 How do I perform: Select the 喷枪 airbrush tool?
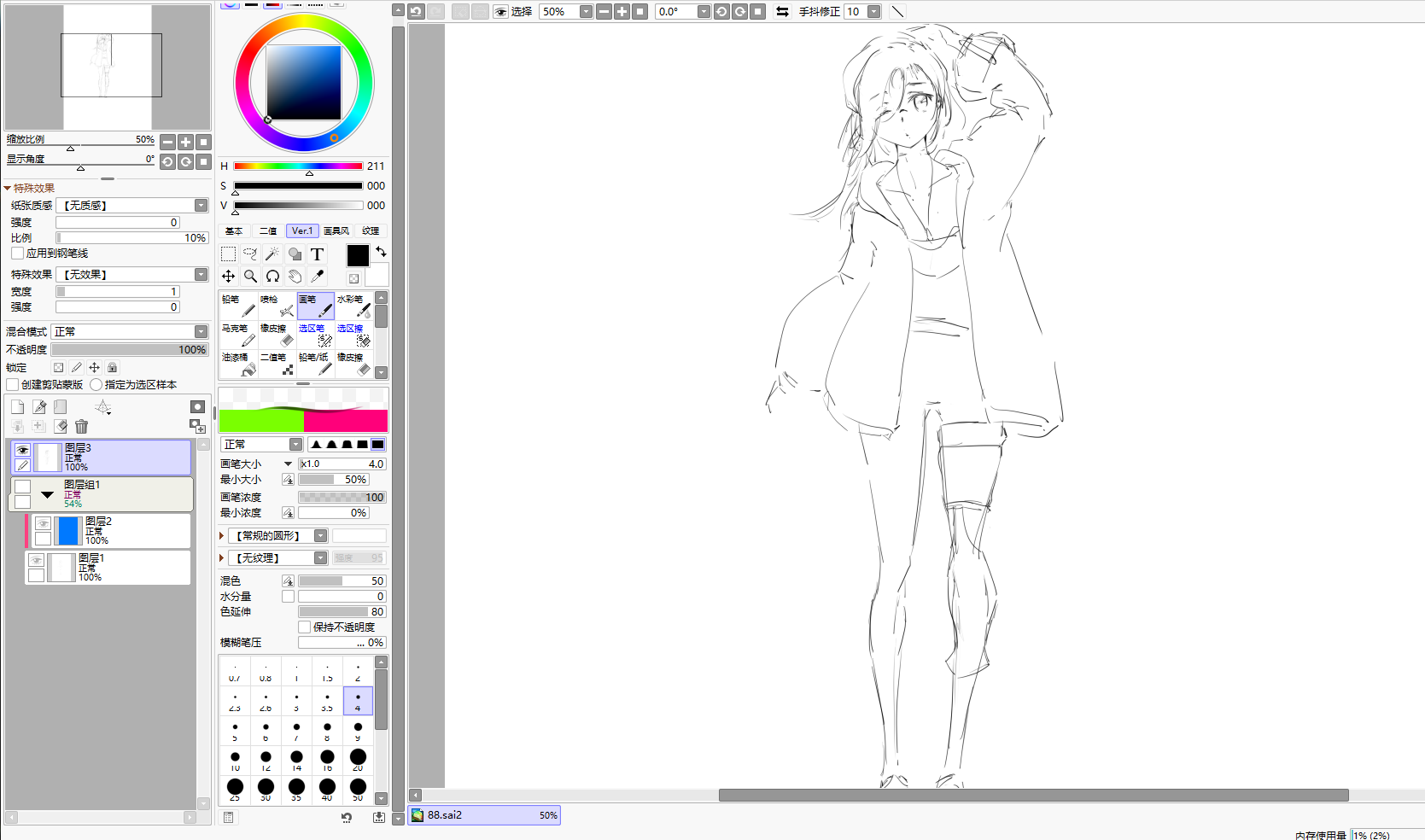tap(277, 306)
